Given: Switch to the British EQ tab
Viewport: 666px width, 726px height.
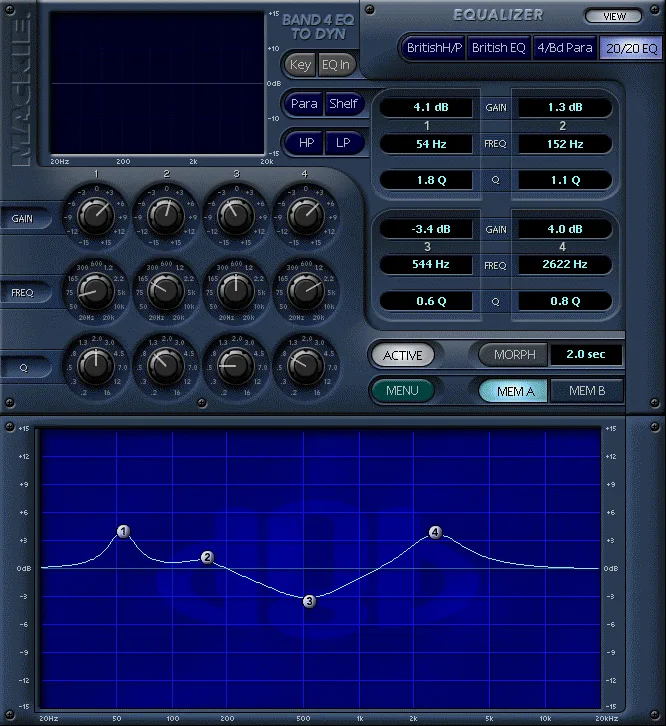Looking at the screenshot, I should (x=499, y=48).
